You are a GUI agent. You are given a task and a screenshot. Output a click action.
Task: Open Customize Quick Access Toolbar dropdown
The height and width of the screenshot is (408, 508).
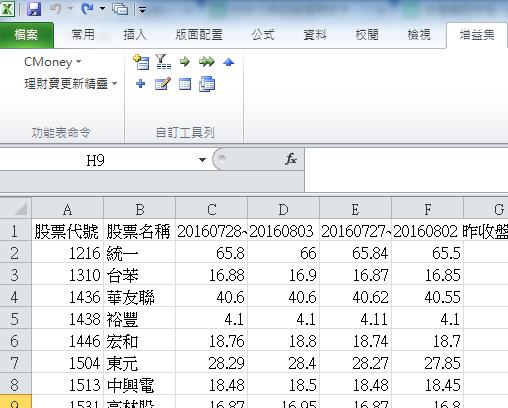pyautogui.click(x=143, y=10)
